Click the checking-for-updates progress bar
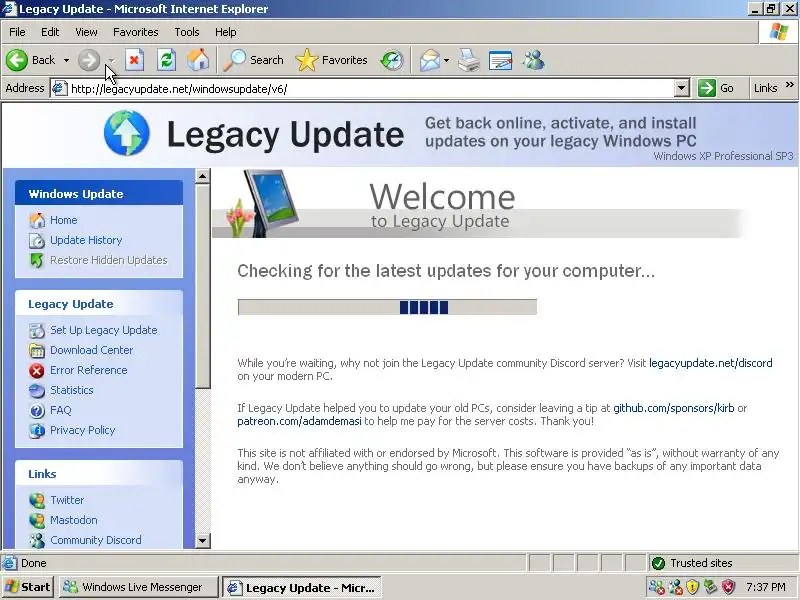The height and width of the screenshot is (600, 800). [387, 307]
